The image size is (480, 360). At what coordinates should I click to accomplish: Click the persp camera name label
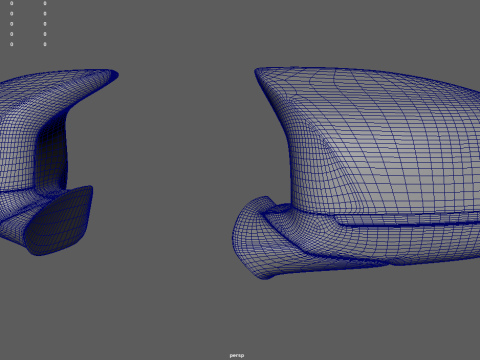237,355
